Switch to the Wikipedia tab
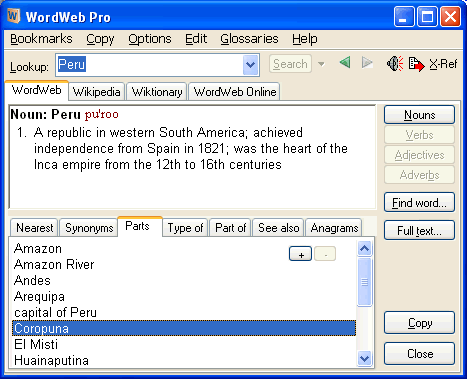The height and width of the screenshot is (379, 467). click(x=97, y=92)
